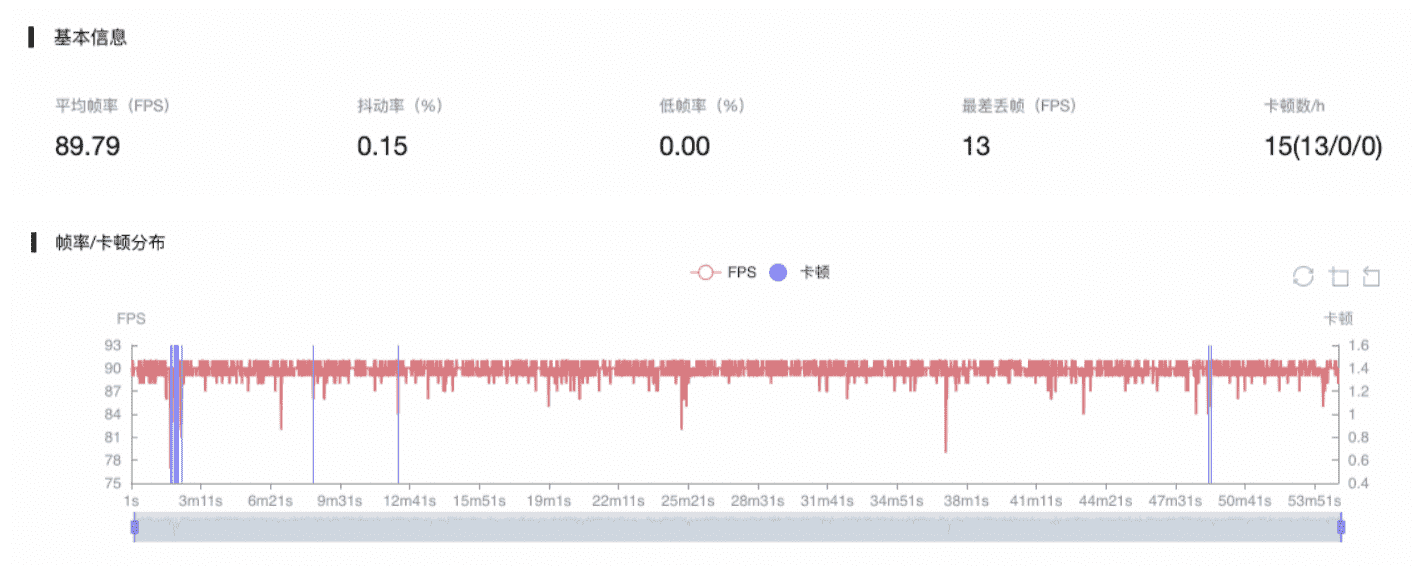Click the FPS title above the left axis
1414x574 pixels.
tap(131, 319)
